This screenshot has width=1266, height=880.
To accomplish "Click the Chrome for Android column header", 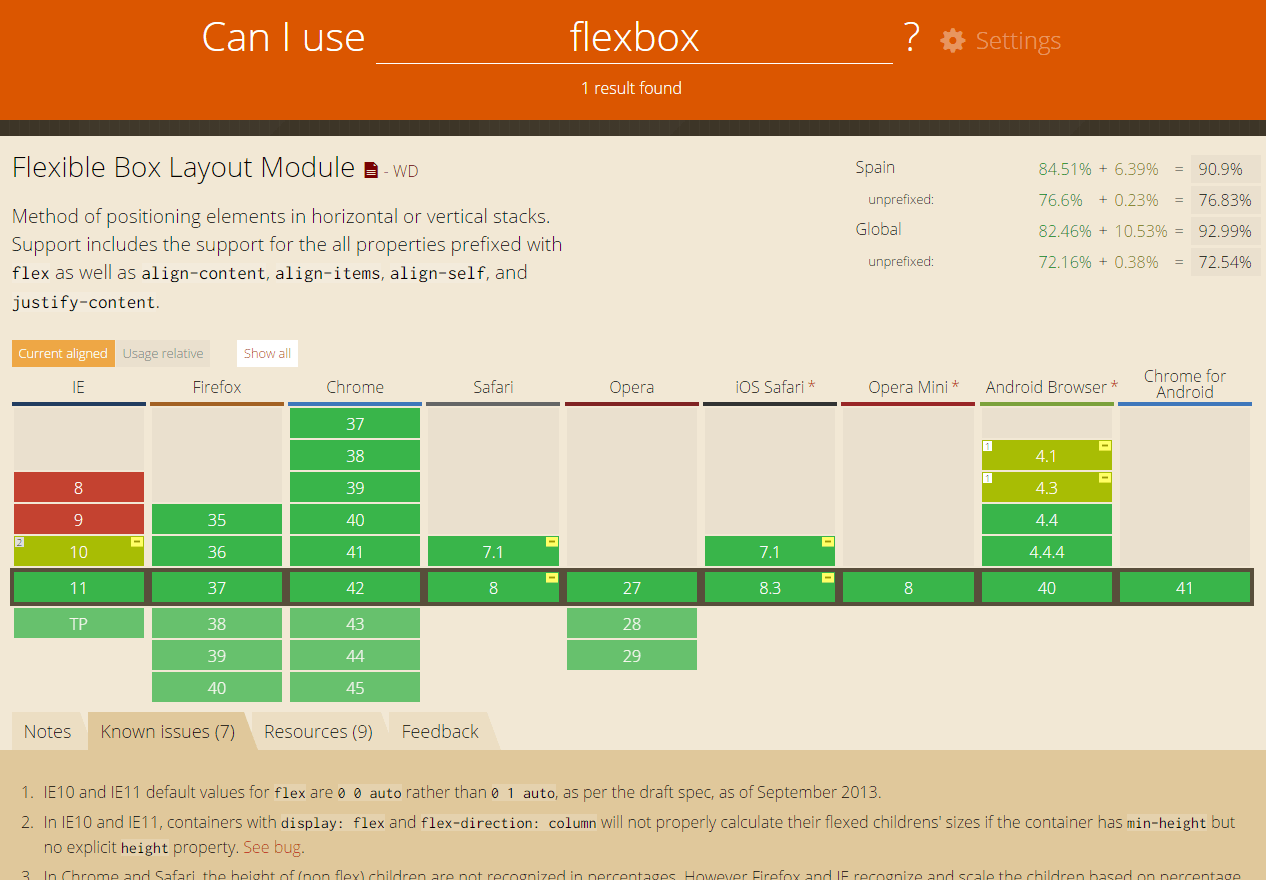I will tap(1185, 384).
